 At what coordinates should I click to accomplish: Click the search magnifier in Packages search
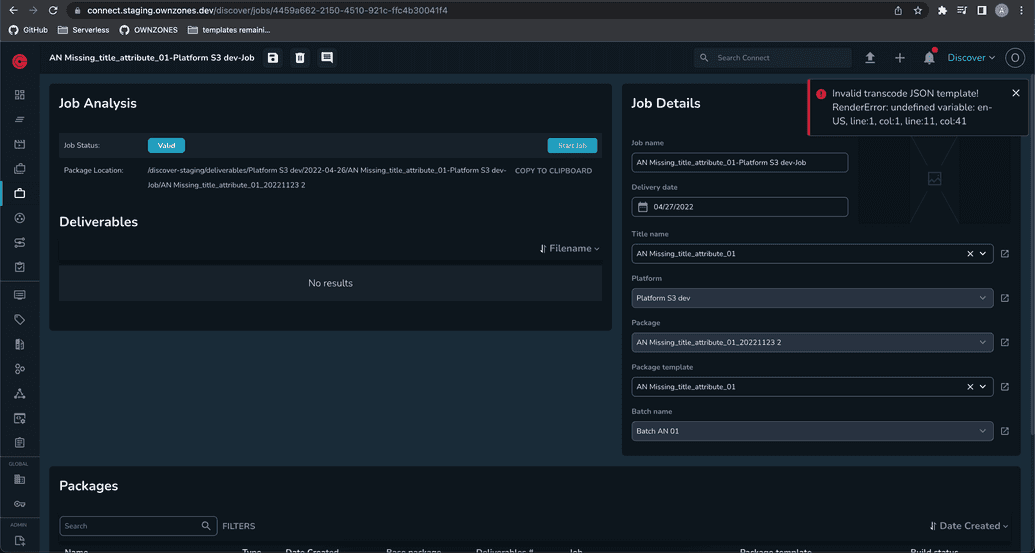click(206, 526)
